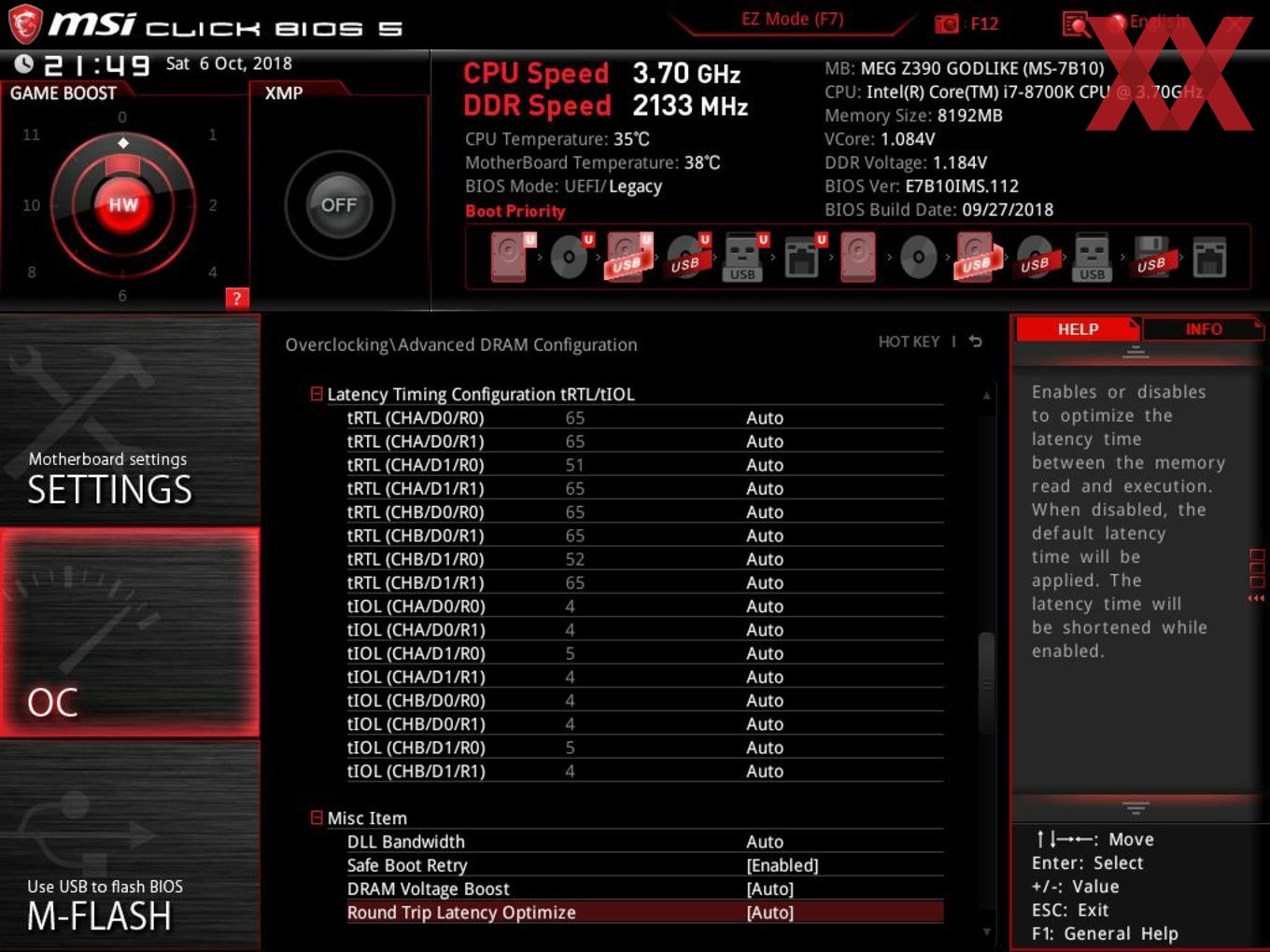Click the date Sat 6 Oct, 2018

click(229, 63)
